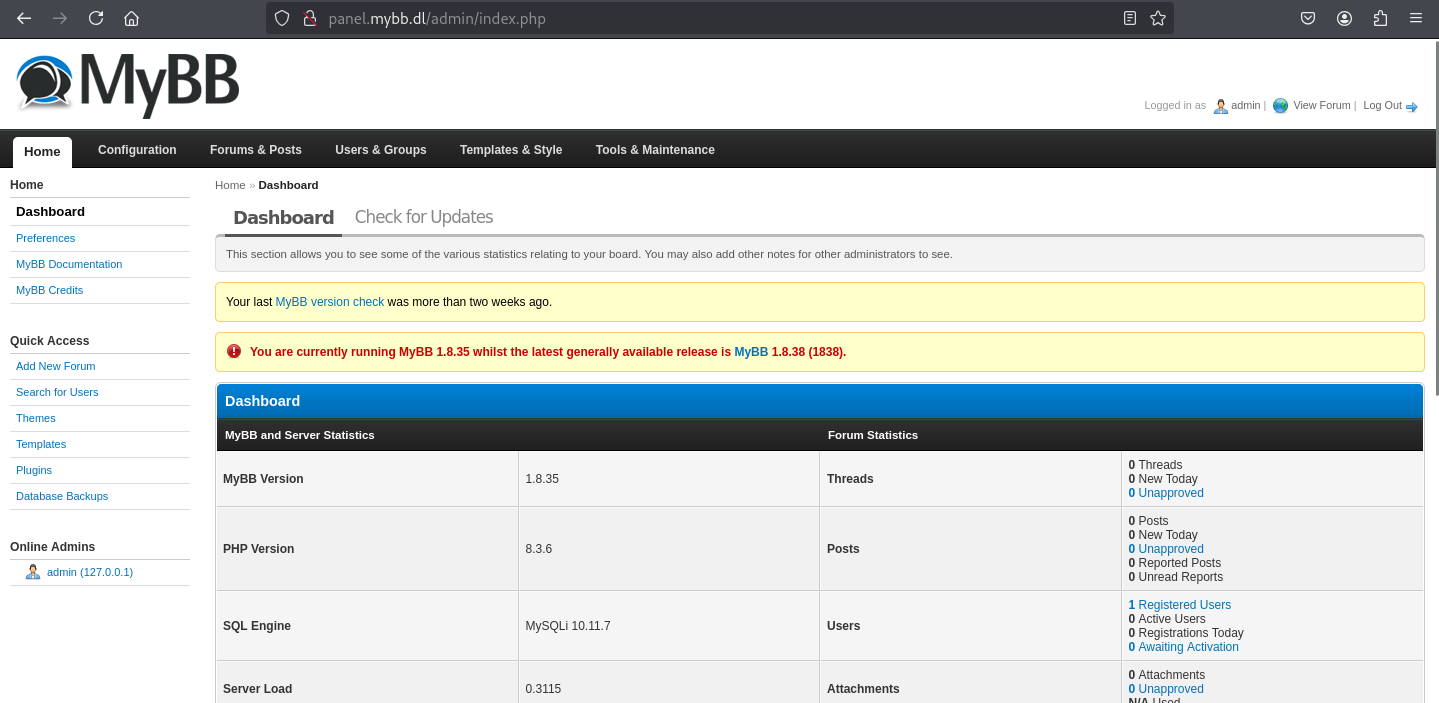Click the MyBB and Server Statistics header
1439x703 pixels.
pos(300,435)
